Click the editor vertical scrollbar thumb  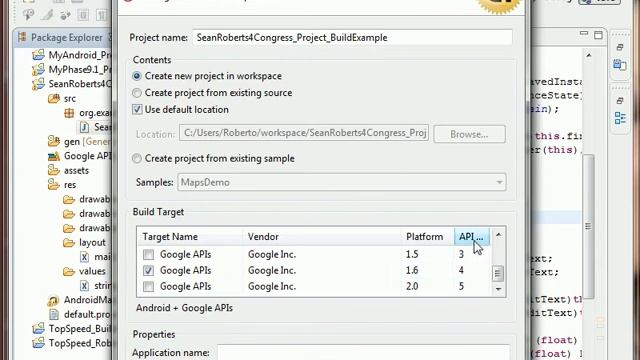pos(588,227)
